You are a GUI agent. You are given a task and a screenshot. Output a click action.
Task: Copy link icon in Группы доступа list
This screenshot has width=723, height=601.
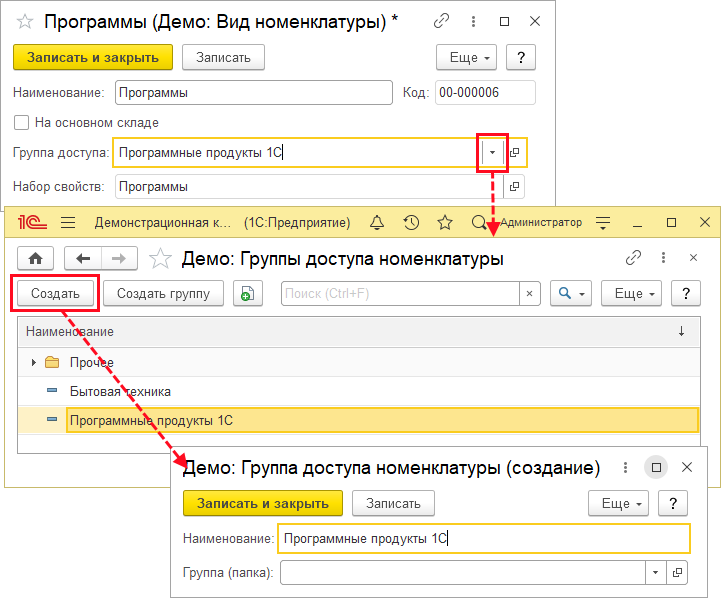point(634,258)
